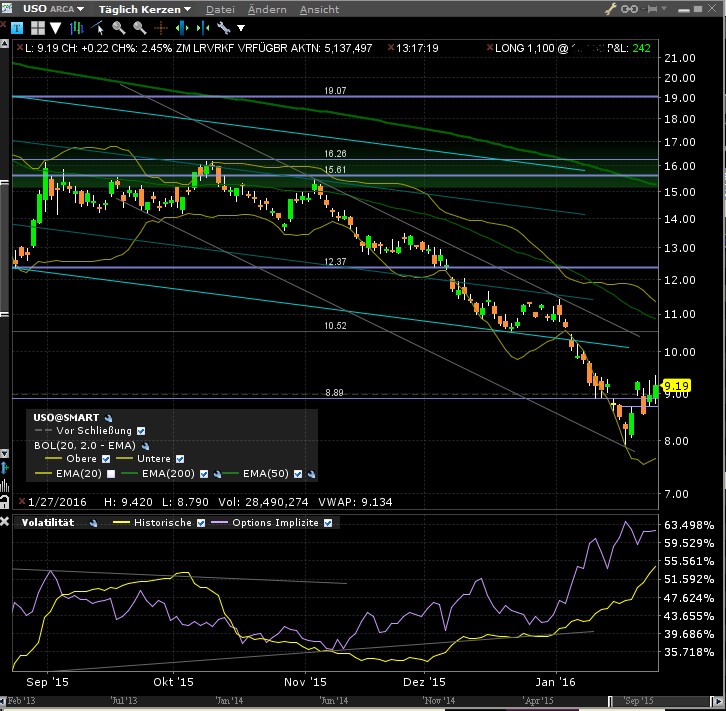Open the Datei menu

pos(220,9)
